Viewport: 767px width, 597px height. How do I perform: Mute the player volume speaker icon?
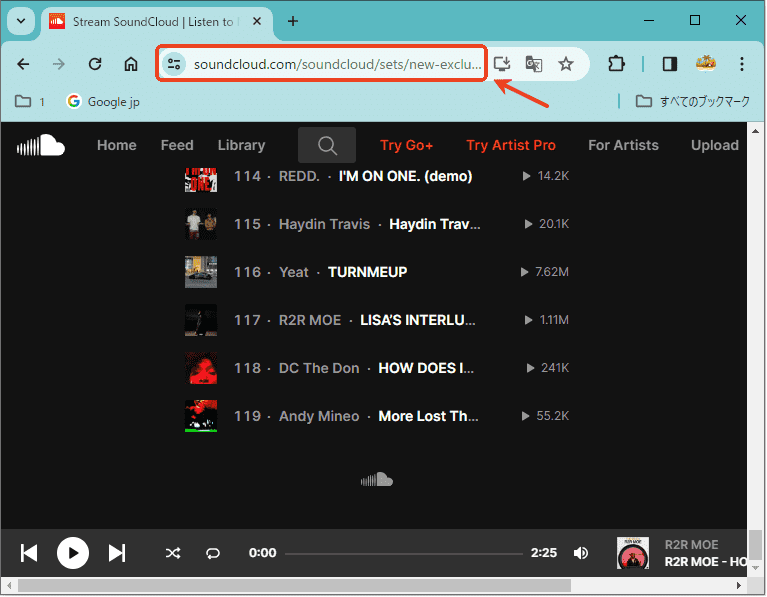[580, 553]
